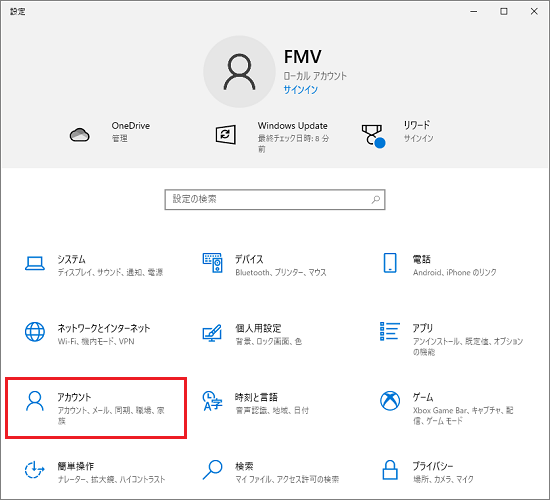The image size is (550, 500).
Task: Open デバイス via the keyboard icon
Action: [213, 263]
